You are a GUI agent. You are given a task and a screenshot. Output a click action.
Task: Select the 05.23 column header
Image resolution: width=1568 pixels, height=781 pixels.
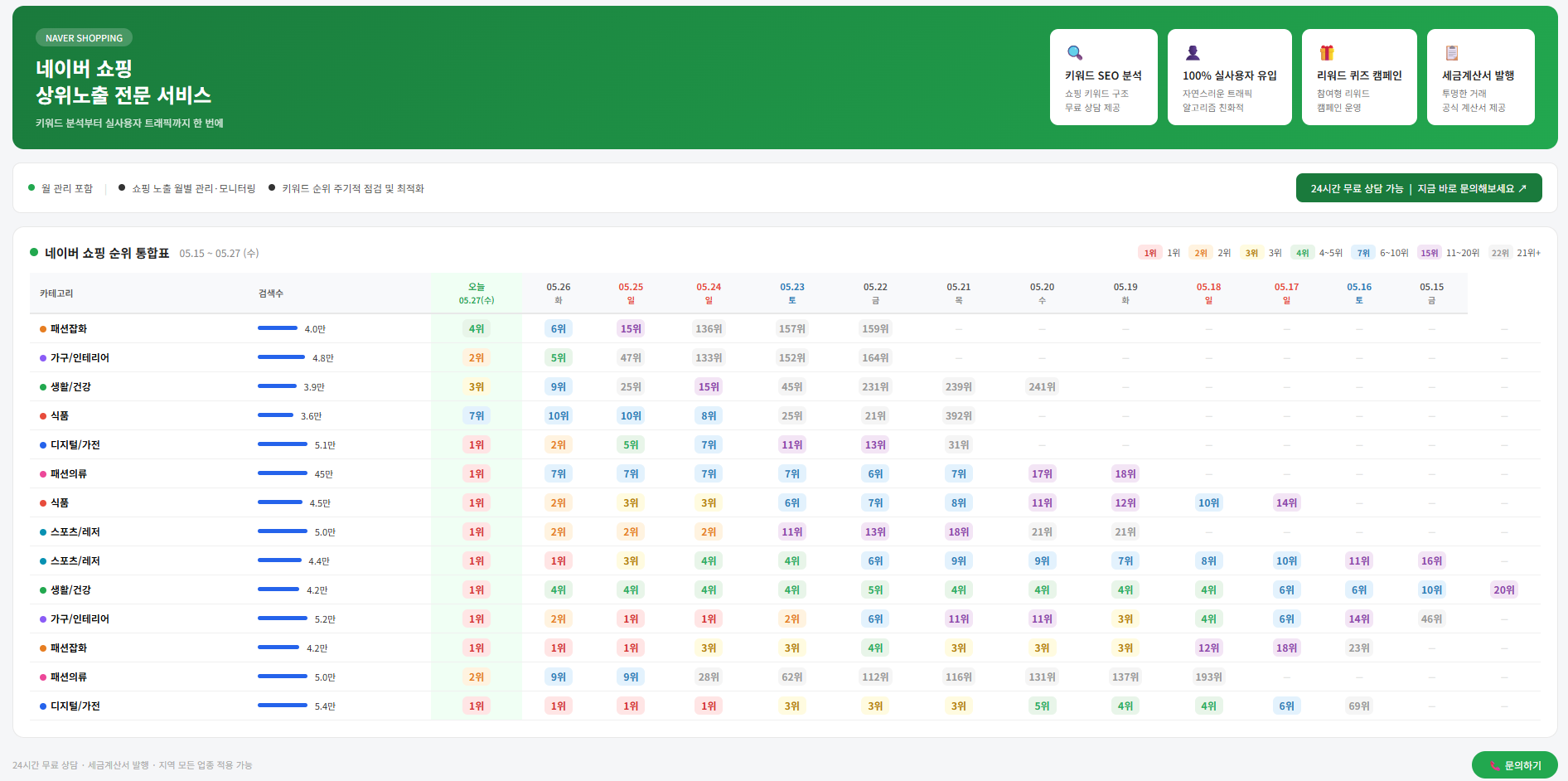pos(792,293)
